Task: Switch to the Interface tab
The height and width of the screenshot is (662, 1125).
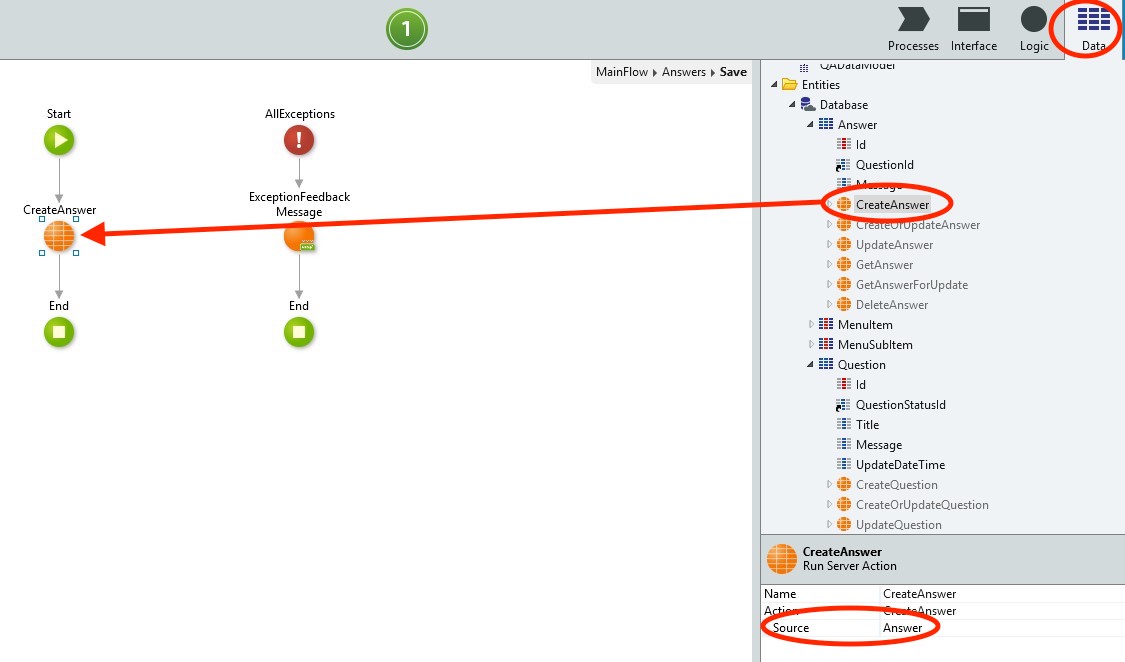Action: (x=974, y=29)
